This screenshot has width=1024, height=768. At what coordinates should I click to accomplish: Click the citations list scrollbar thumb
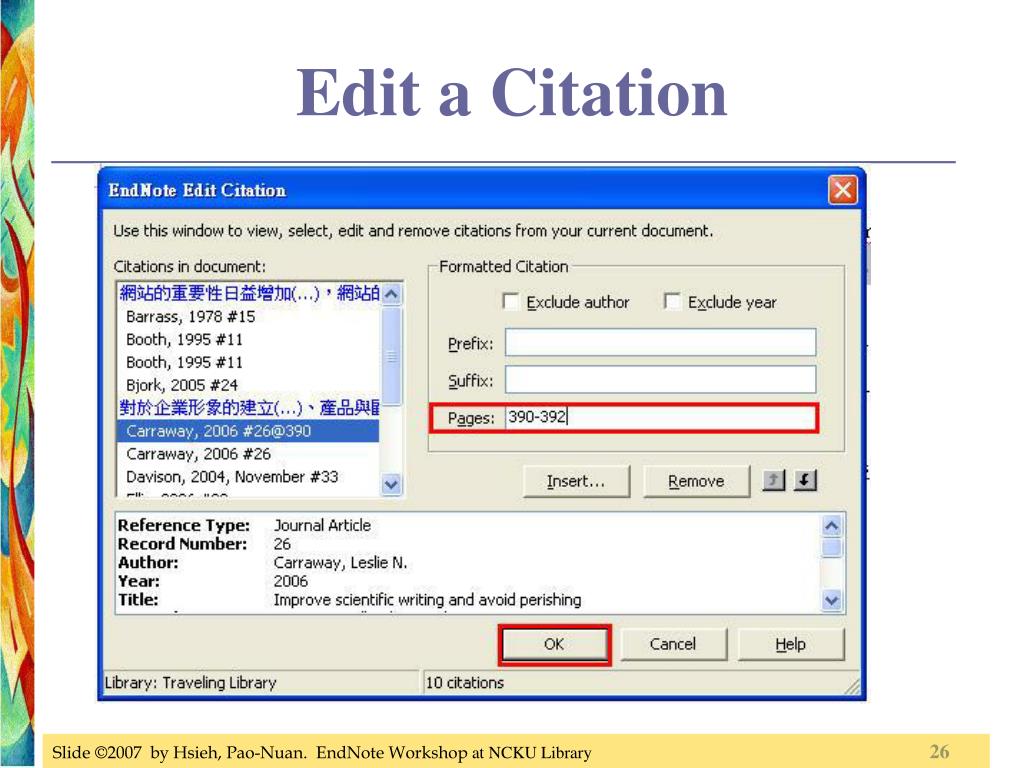click(391, 356)
